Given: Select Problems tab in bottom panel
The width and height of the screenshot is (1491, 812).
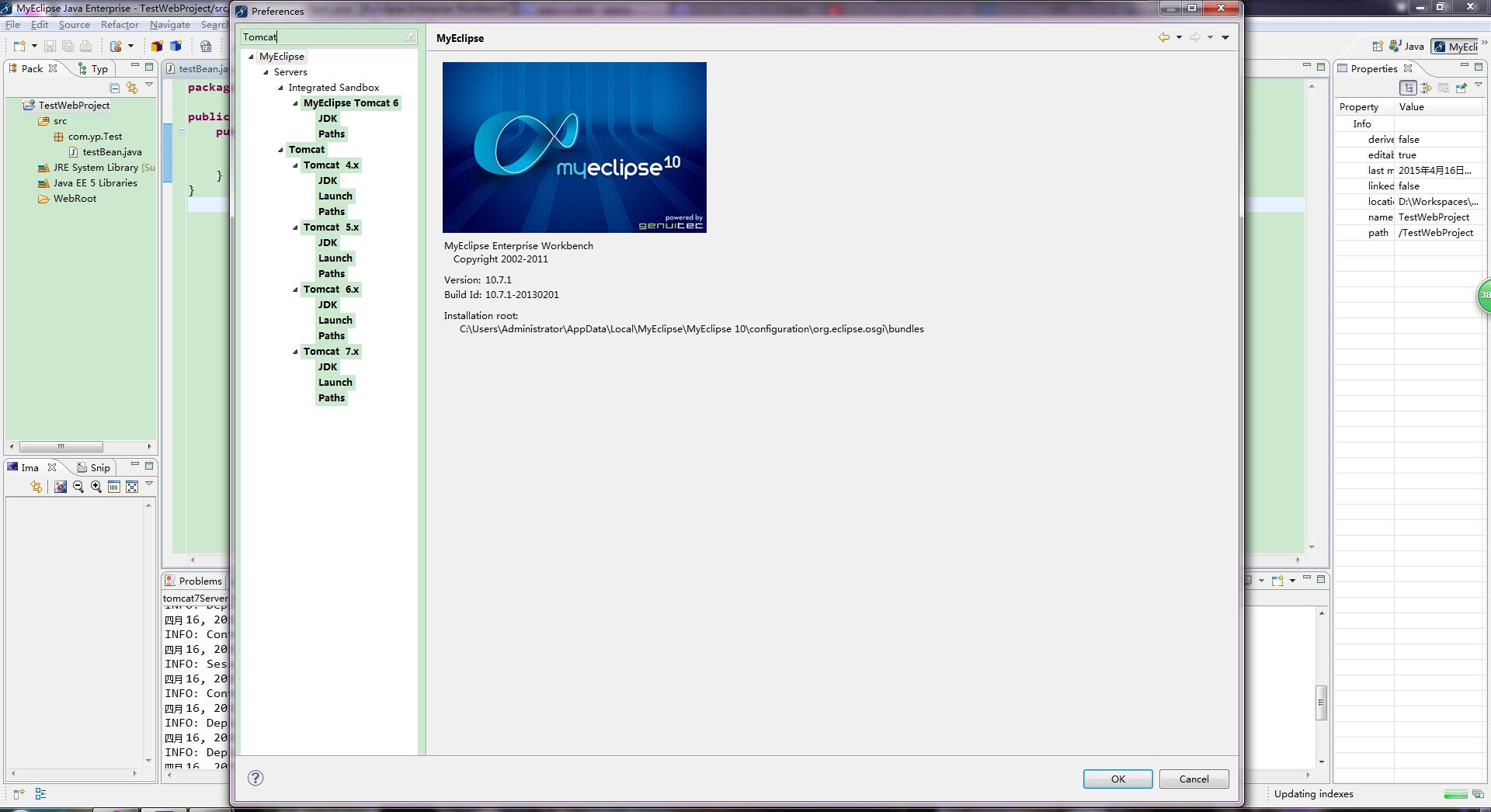Looking at the screenshot, I should (x=193, y=581).
